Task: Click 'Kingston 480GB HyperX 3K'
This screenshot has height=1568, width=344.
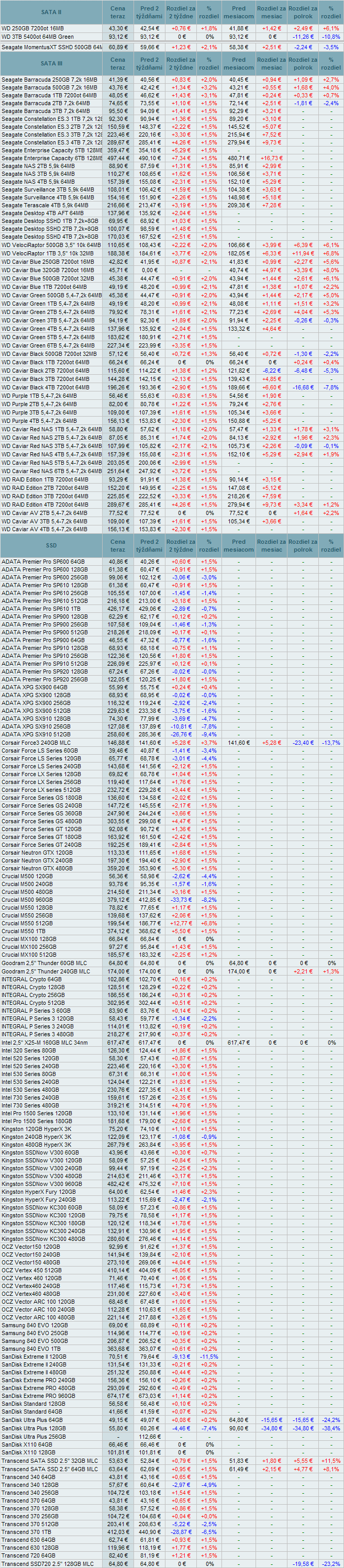Action: (36, 1145)
